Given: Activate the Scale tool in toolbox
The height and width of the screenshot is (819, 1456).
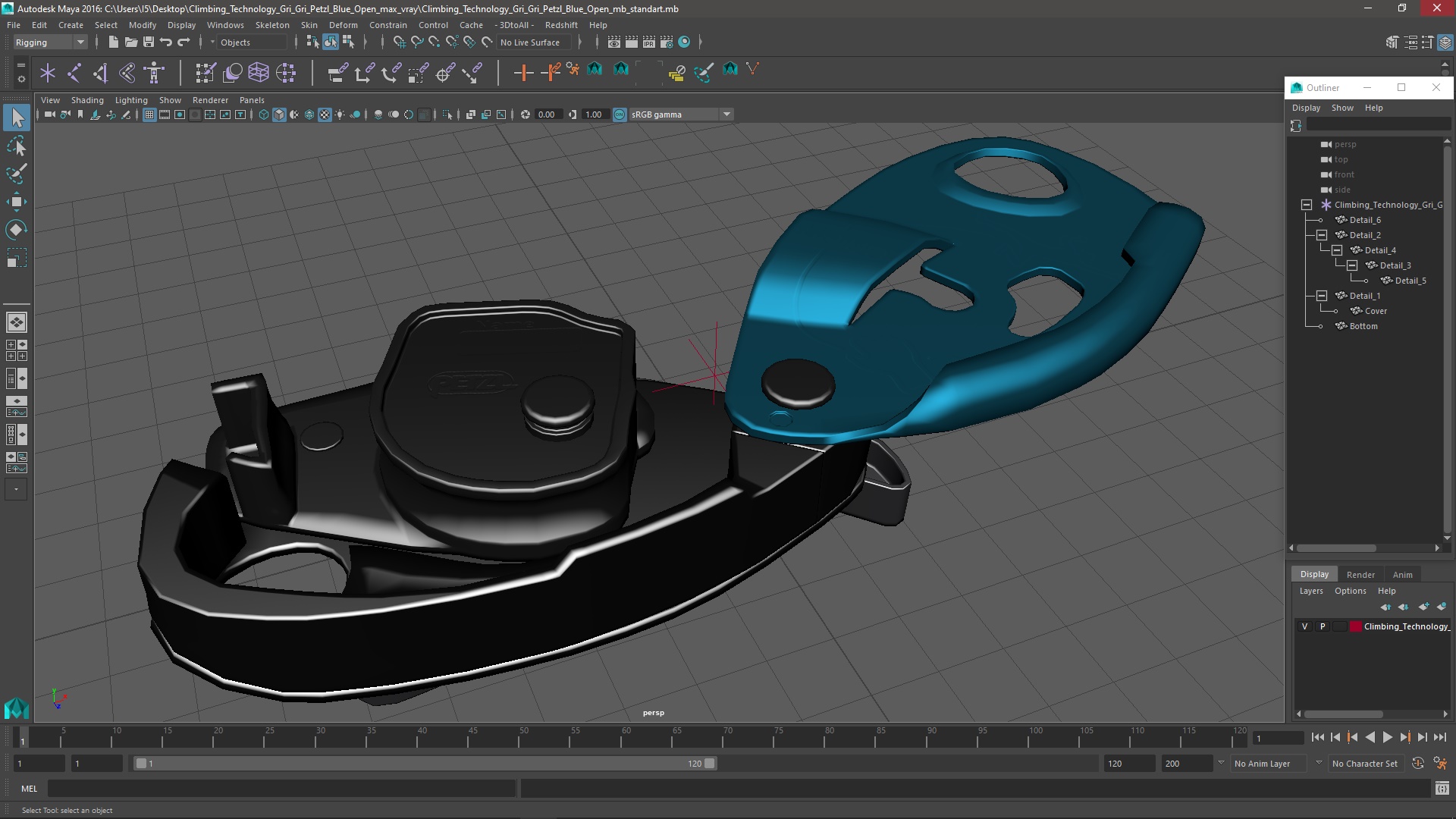Looking at the screenshot, I should click(17, 258).
